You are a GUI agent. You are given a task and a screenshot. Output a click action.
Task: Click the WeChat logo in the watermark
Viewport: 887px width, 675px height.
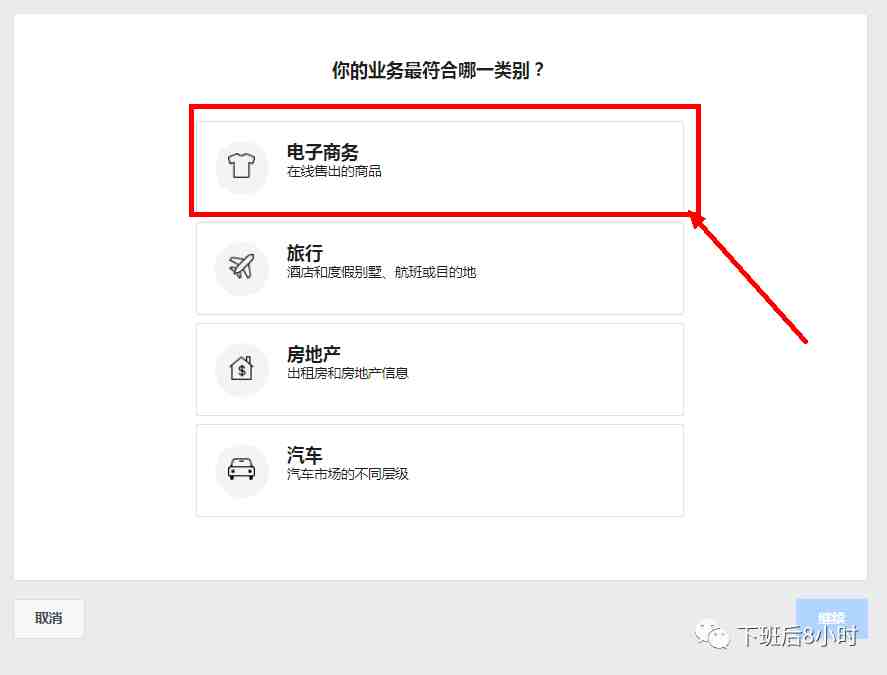pyautogui.click(x=712, y=635)
